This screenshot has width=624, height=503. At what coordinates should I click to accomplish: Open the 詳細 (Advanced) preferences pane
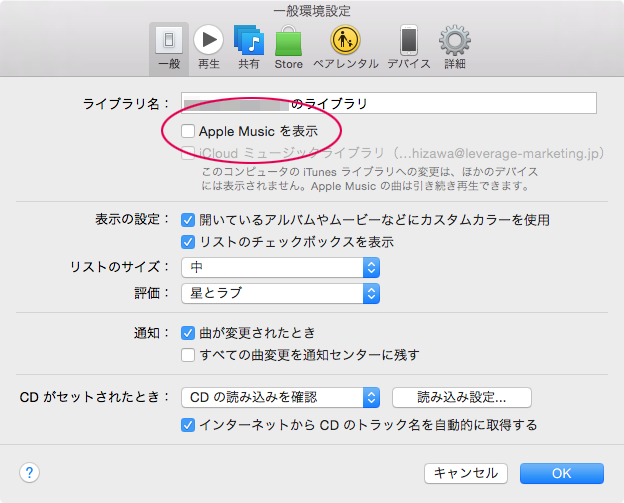(x=455, y=48)
